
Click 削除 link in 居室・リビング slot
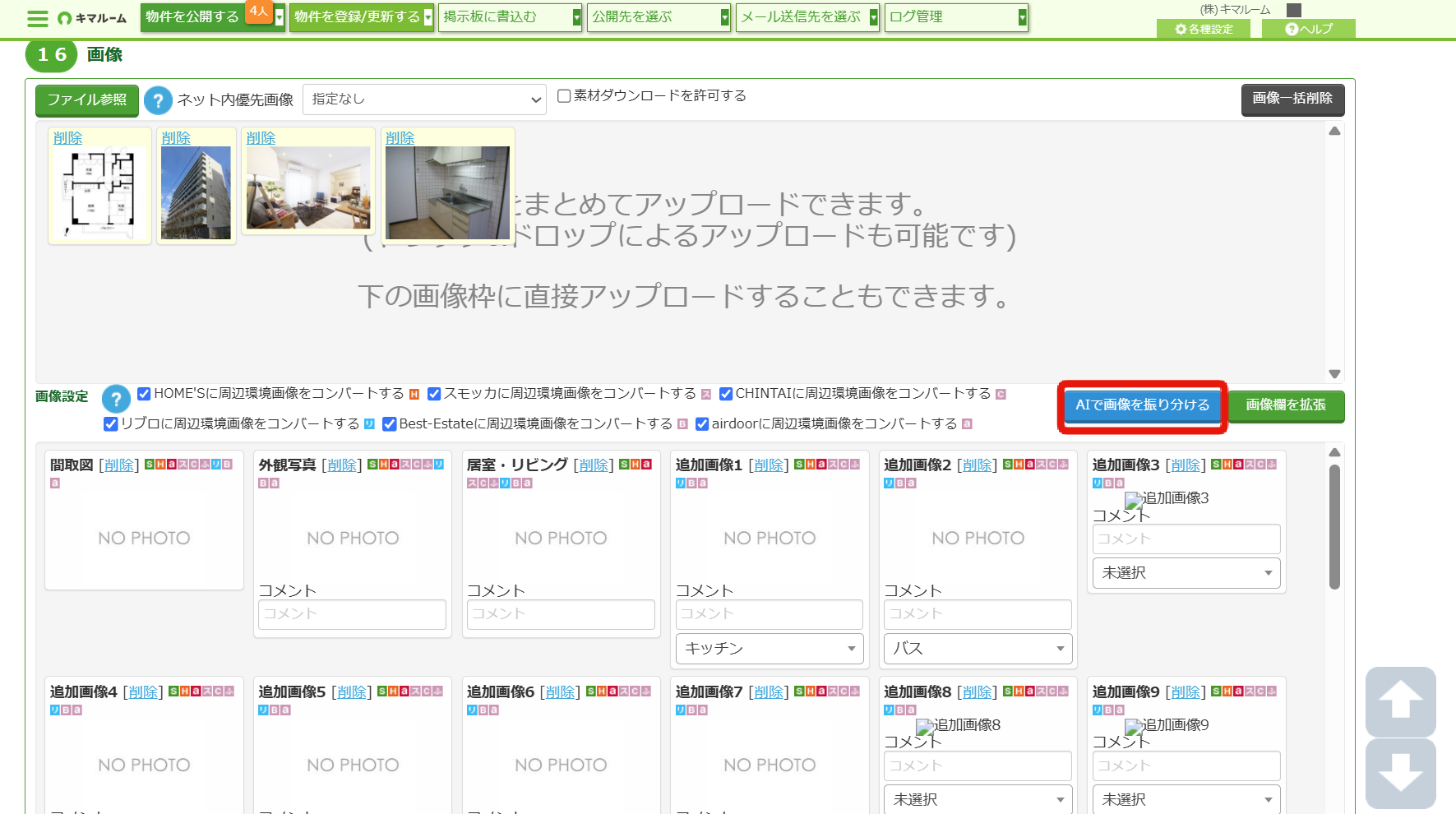pos(594,465)
